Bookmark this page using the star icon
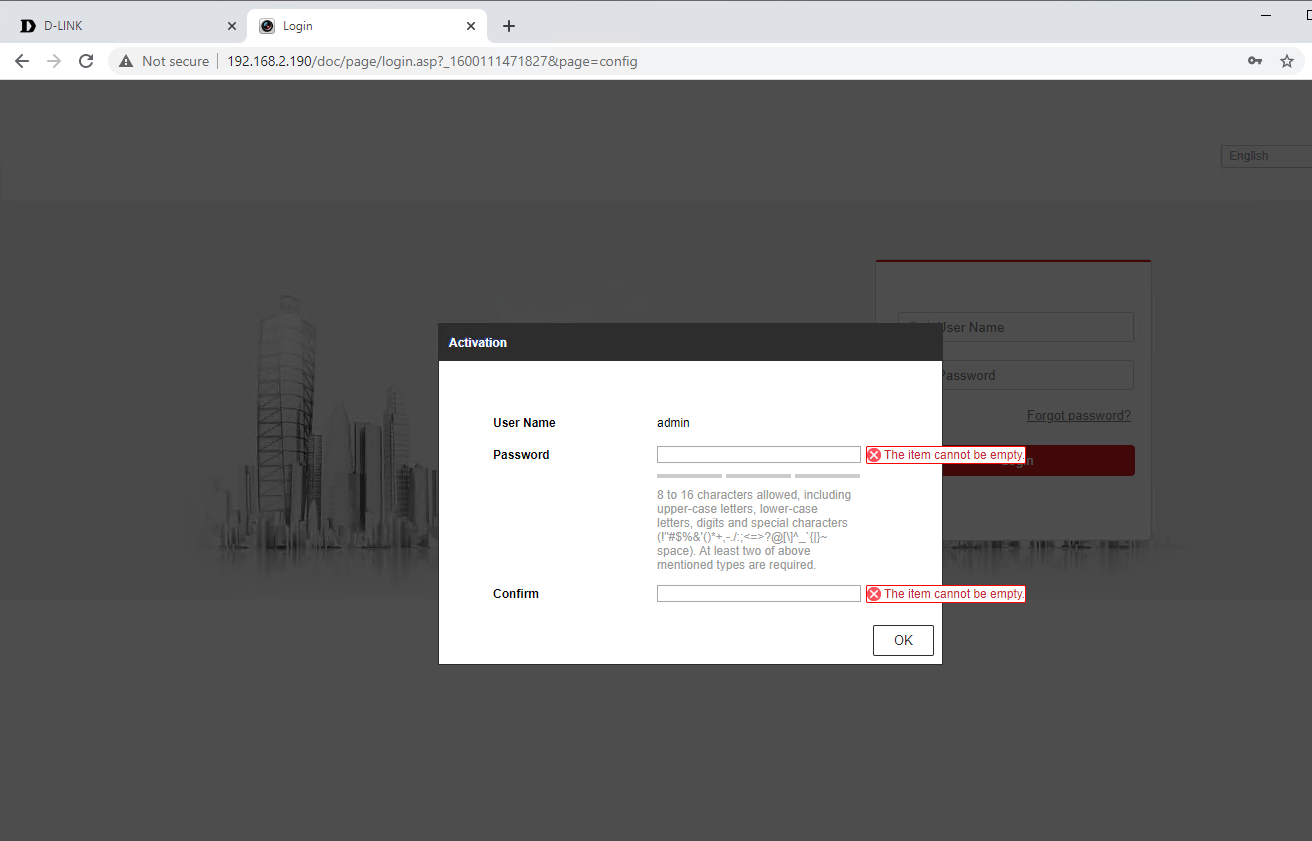1312x841 pixels. point(1287,61)
